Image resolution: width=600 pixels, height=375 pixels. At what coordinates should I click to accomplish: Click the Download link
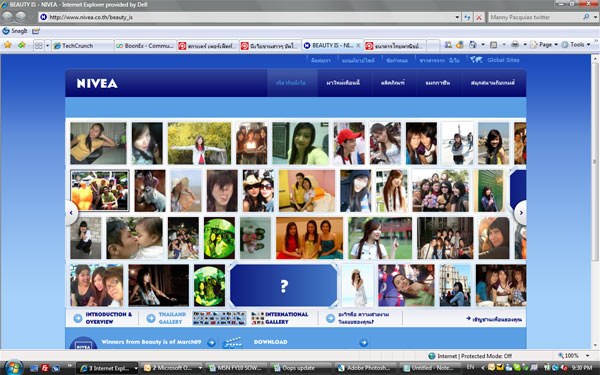[271, 342]
